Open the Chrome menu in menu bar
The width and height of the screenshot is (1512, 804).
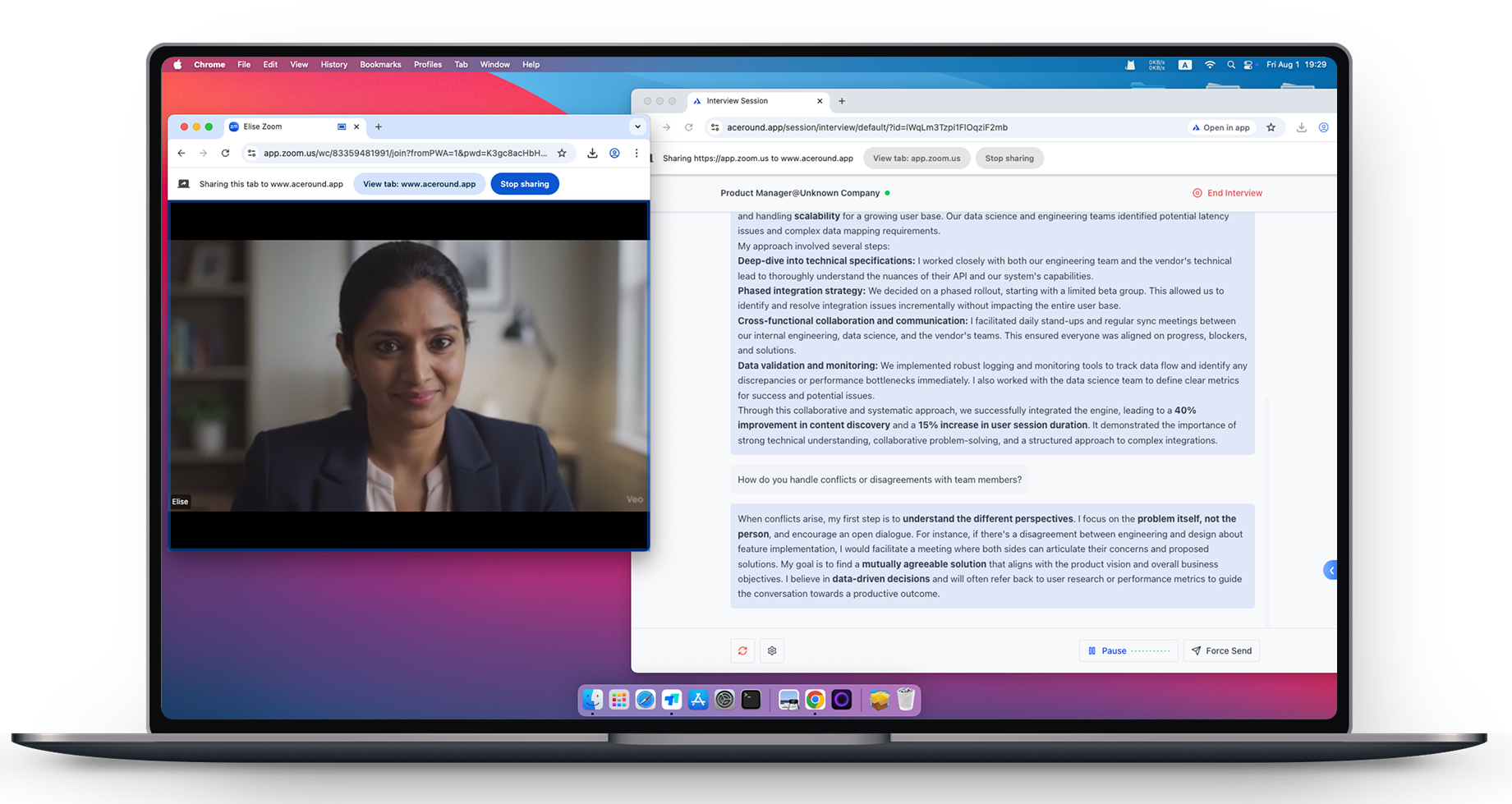point(209,64)
